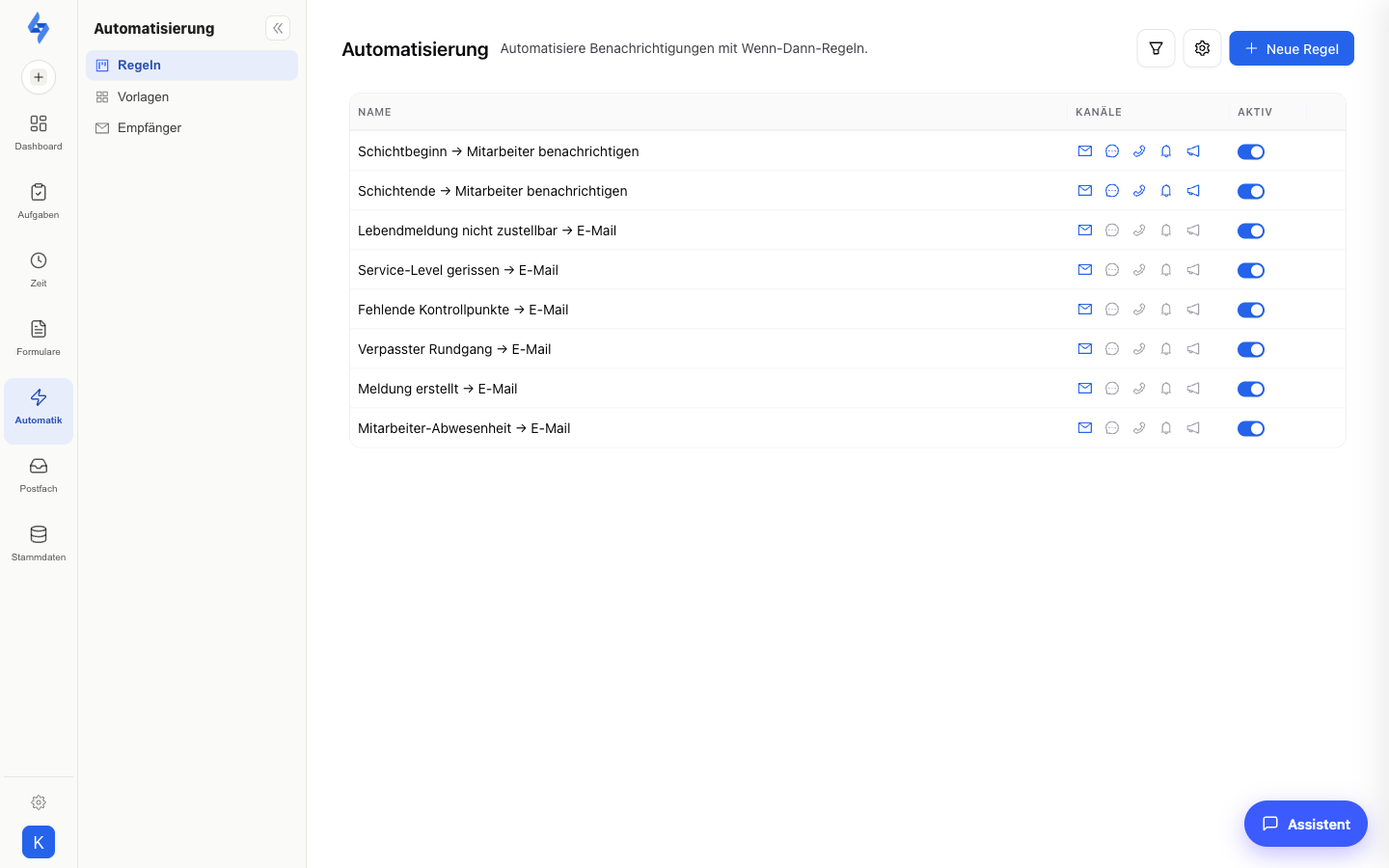Click bell channel icon for Service-Level gerissen rule

(1166, 270)
